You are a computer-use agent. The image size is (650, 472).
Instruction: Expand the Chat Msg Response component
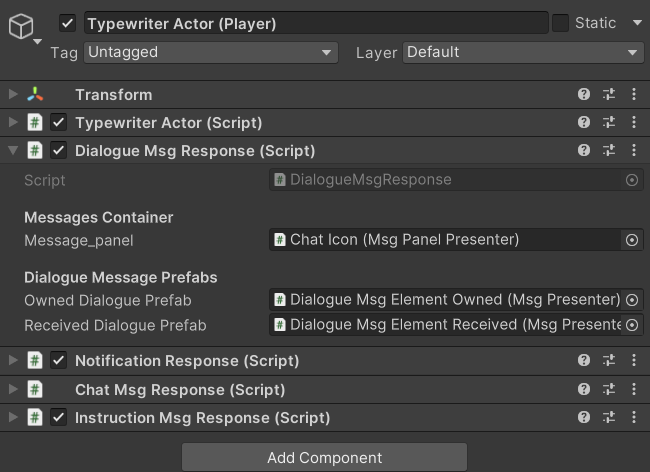tap(13, 389)
